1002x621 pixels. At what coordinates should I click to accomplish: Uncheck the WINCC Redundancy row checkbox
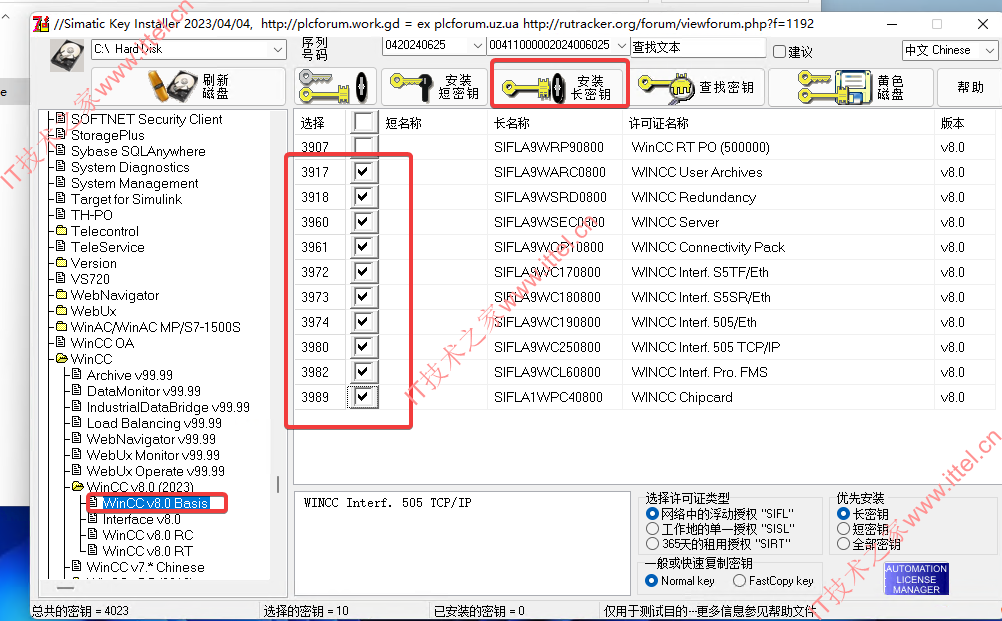(364, 196)
